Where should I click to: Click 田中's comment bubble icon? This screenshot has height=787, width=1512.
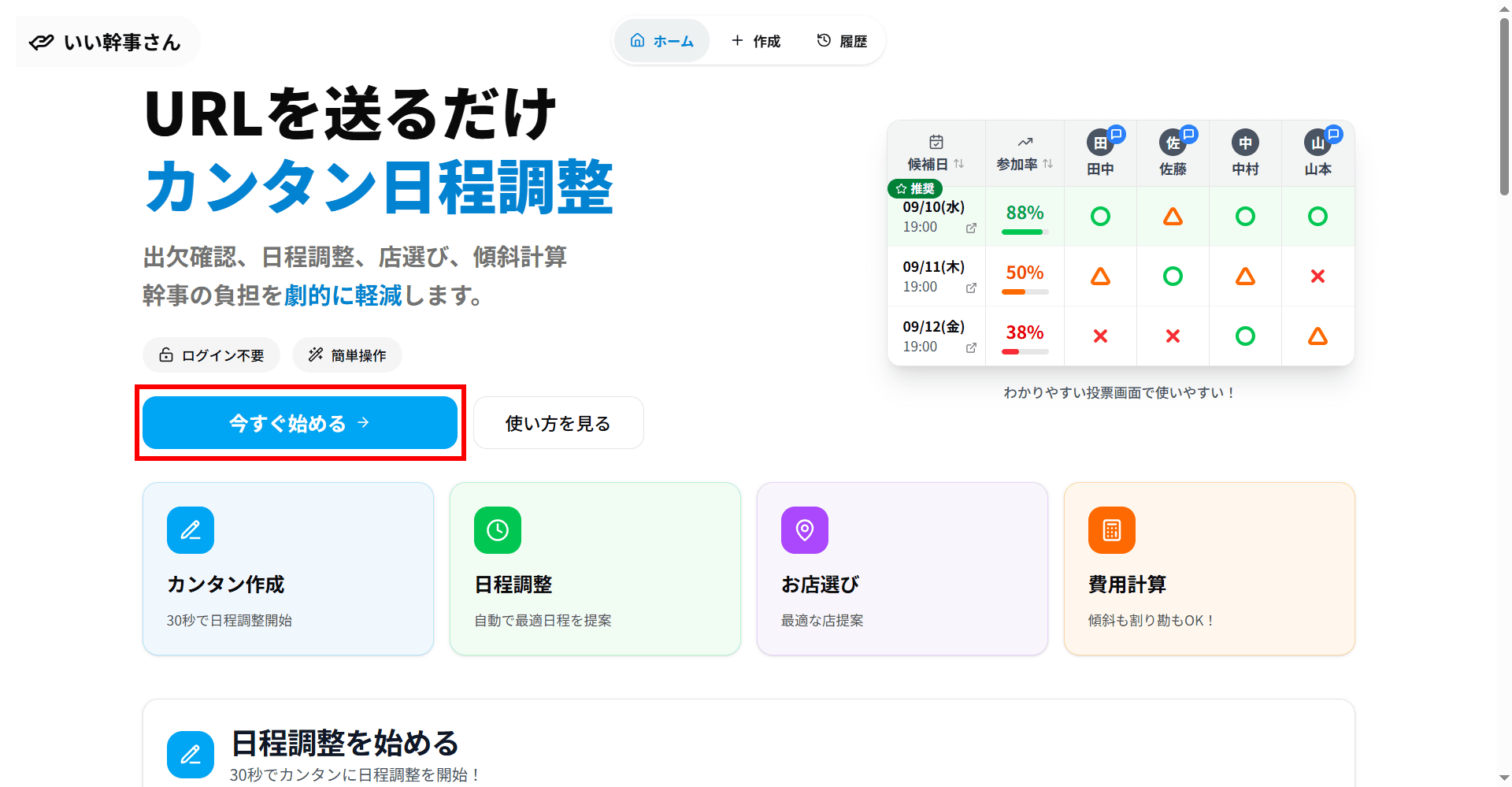[1116, 134]
